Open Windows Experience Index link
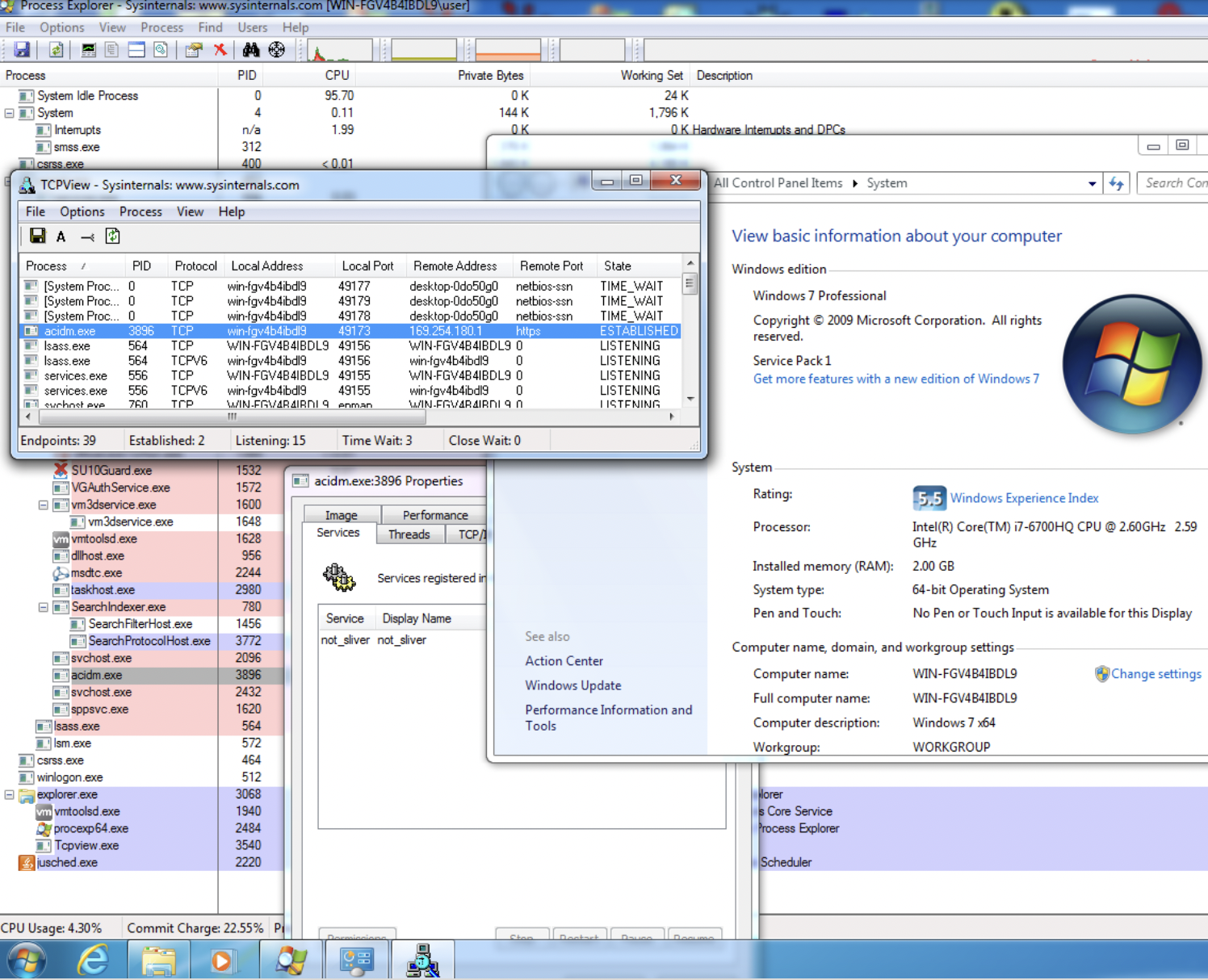The image size is (1208, 980). pyautogui.click(x=1024, y=498)
